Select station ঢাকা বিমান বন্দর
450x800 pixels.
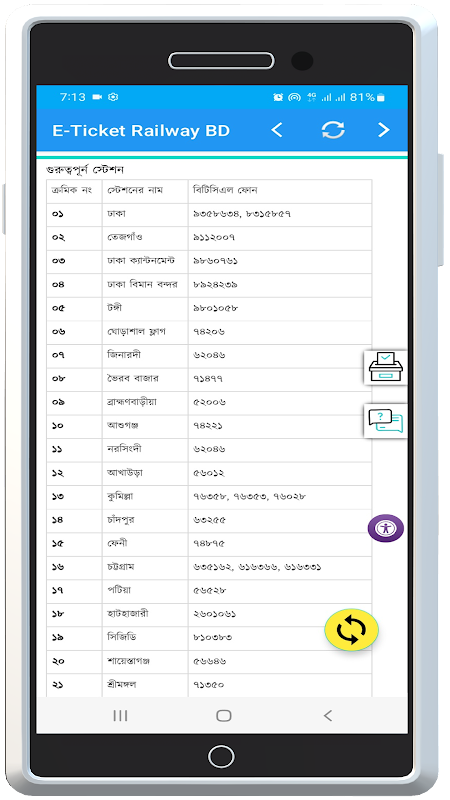[x=142, y=284]
